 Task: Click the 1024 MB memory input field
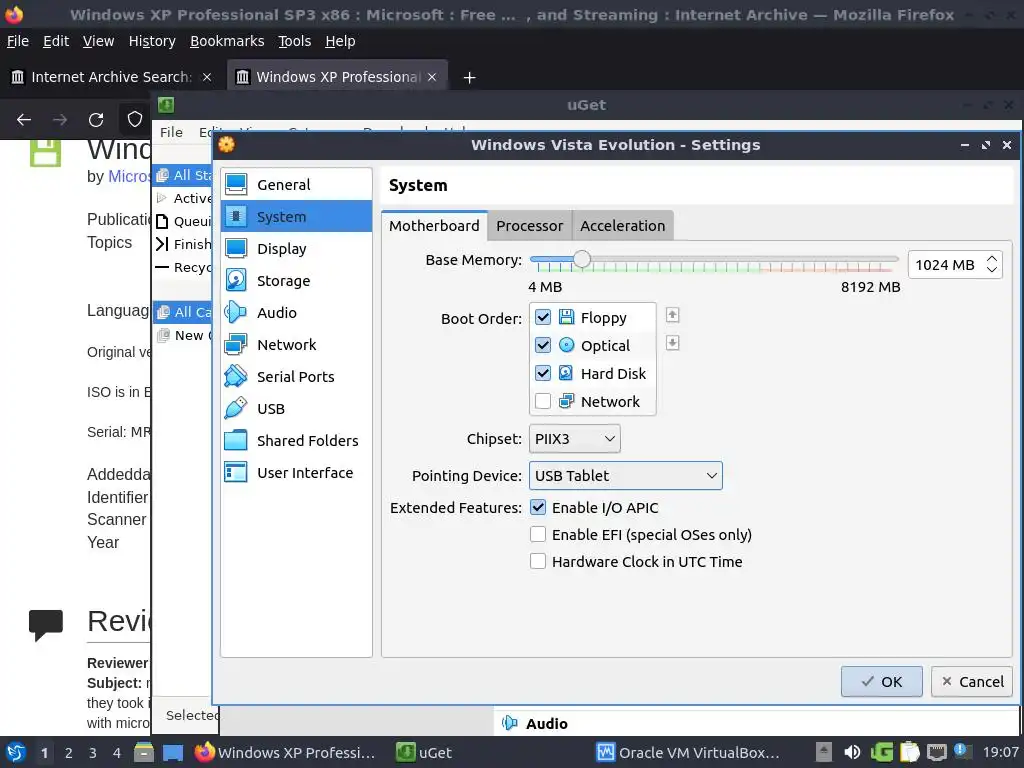pyautogui.click(x=946, y=264)
